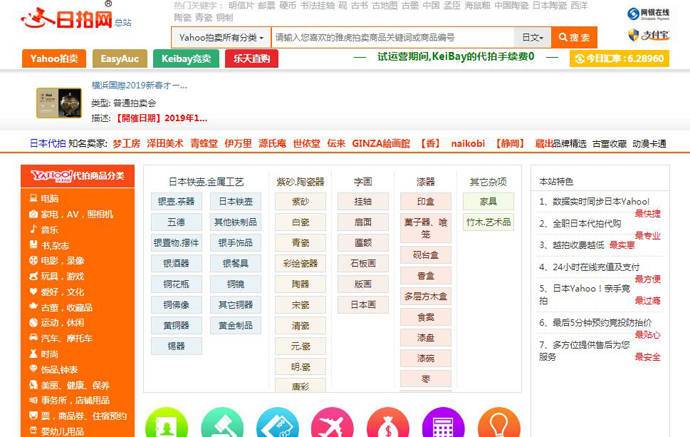Viewport: 690px width, 437px height.
Task: Select the 竹木.艺术品 category button
Action: coord(488,222)
